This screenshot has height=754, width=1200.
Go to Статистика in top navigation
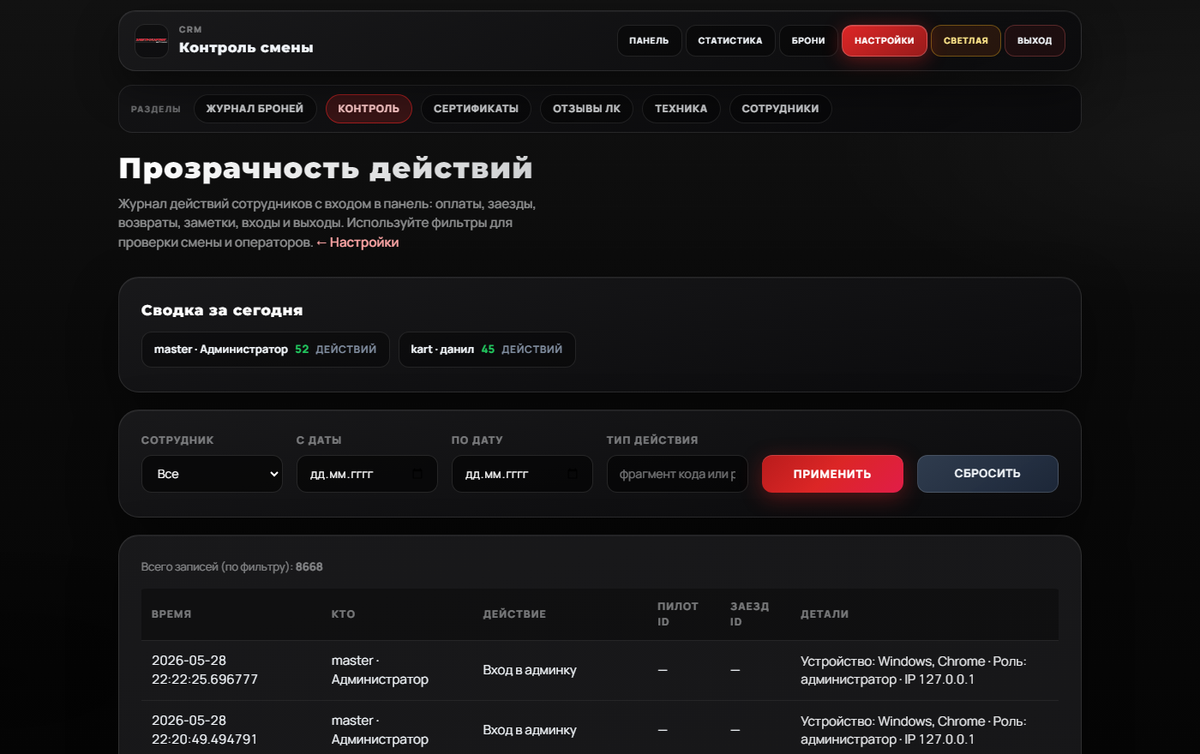click(730, 41)
